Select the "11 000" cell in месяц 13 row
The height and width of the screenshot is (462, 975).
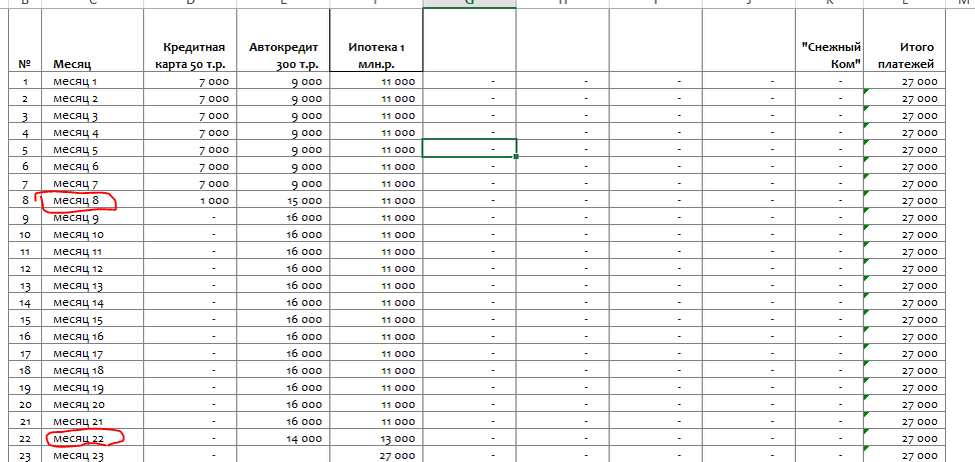pyautogui.click(x=376, y=285)
